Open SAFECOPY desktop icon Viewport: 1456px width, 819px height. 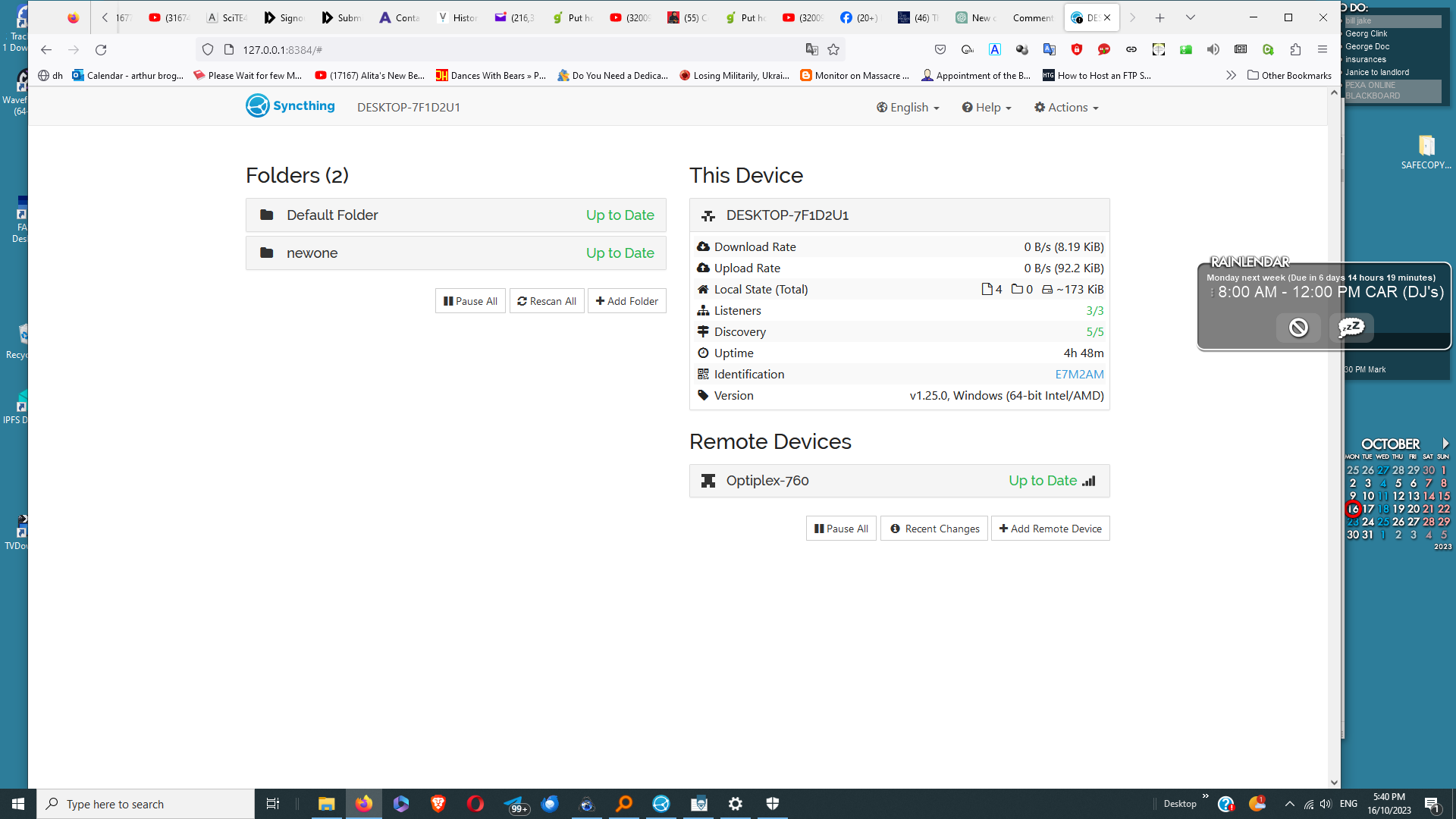(1426, 152)
